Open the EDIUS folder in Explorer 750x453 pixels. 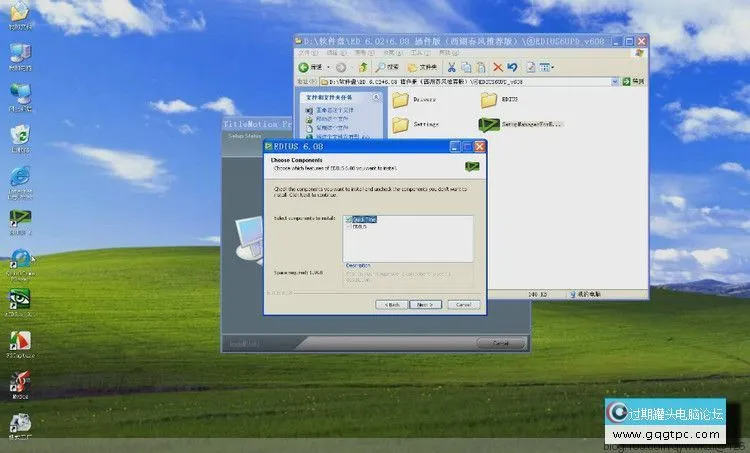tap(489, 100)
